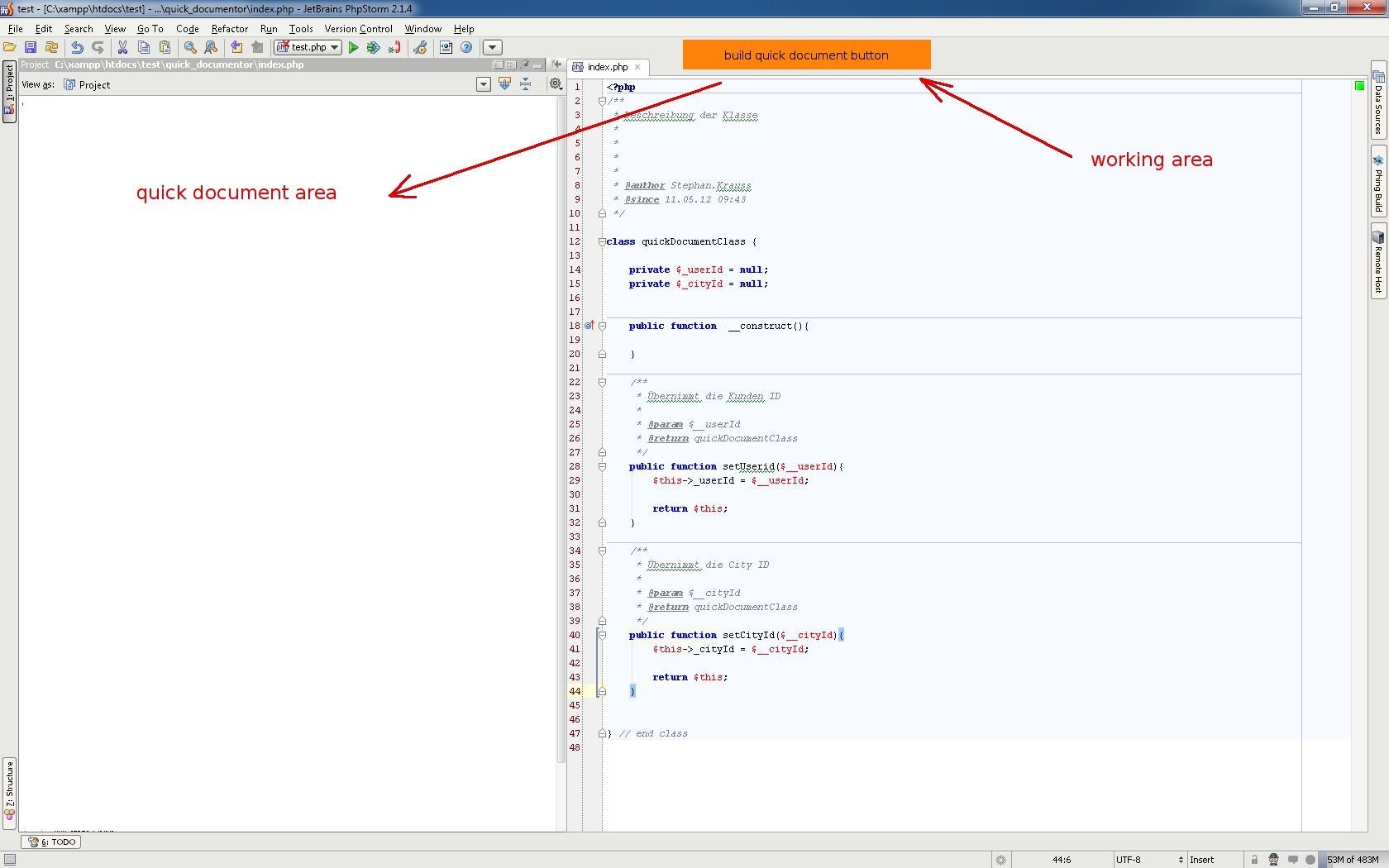Toggle floating mode icon in Project header
Screen dimensions: 1389x868
click(x=498, y=64)
